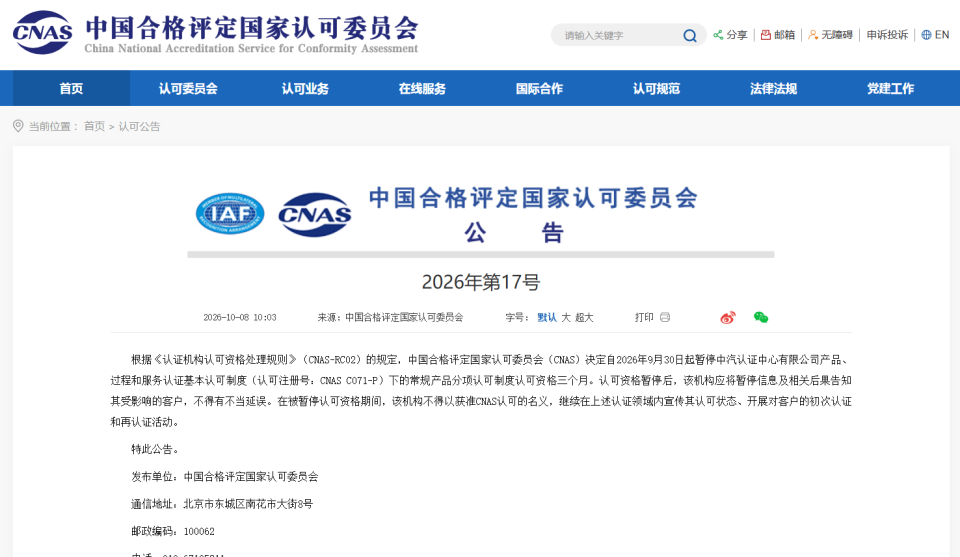Click the address line 北京市东城区南花市大街8号
The width and height of the screenshot is (960, 557).
(248, 504)
